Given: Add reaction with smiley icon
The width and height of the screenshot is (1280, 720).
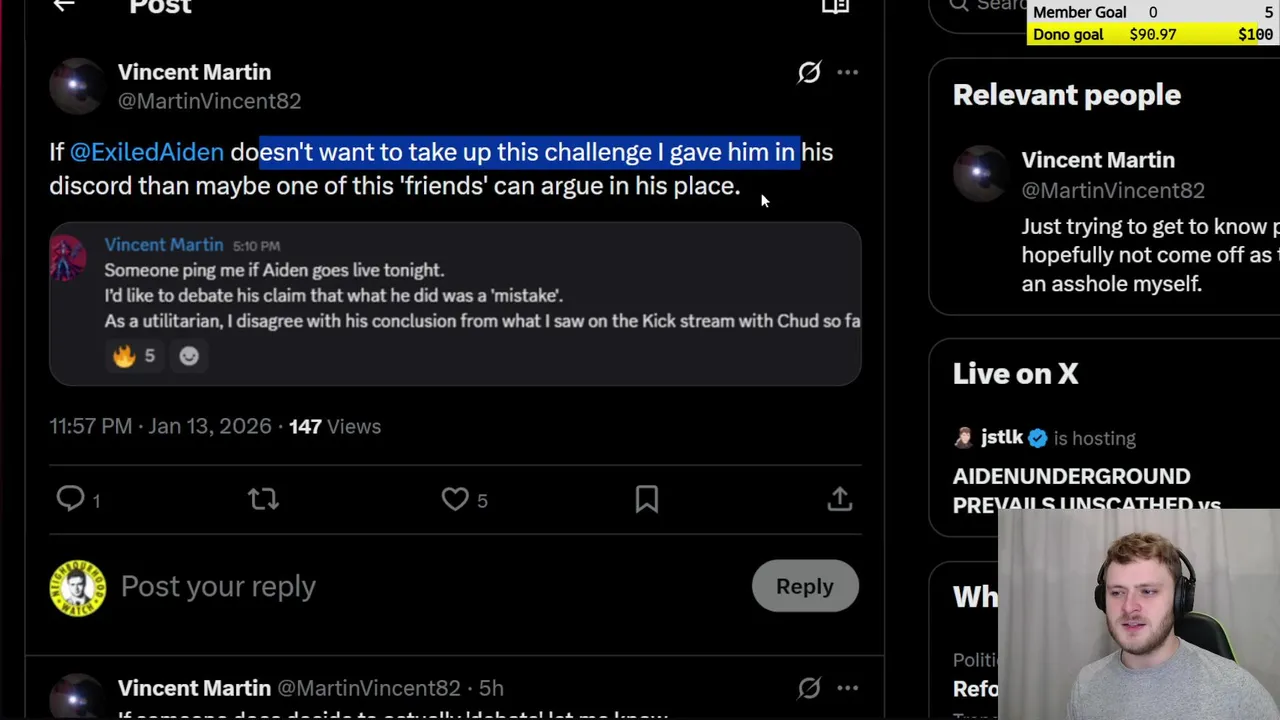Looking at the screenshot, I should [x=189, y=356].
